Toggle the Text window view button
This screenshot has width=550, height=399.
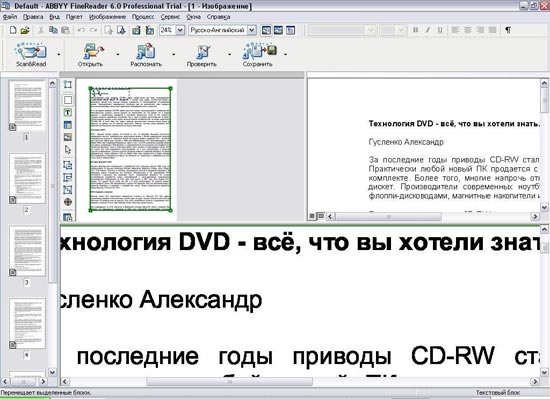click(x=290, y=30)
